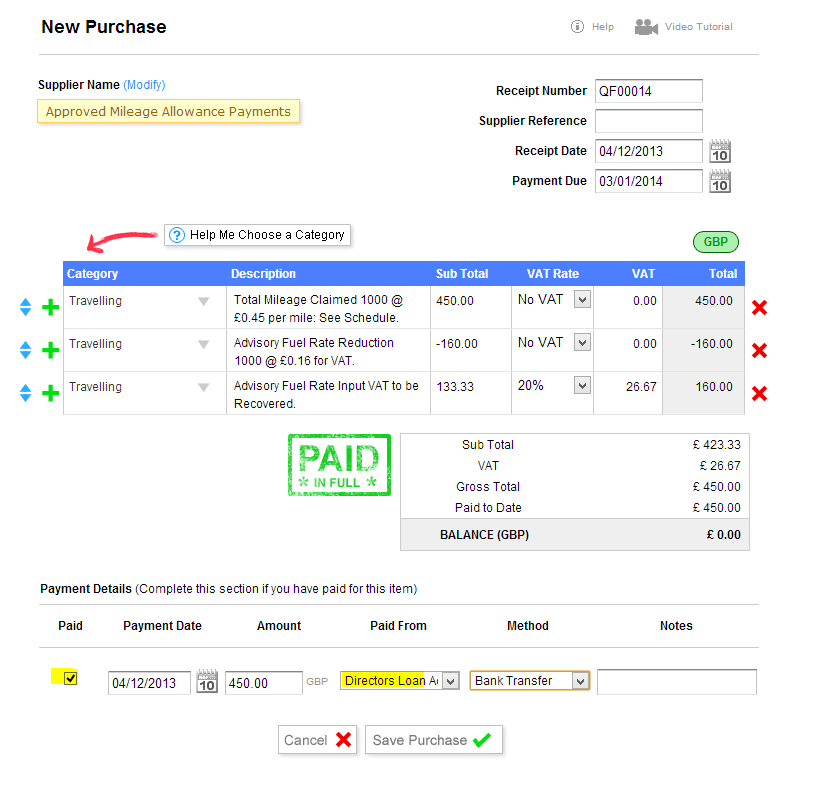Add a line after the first Travelling row
This screenshot has width=822, height=796.
[50, 307]
